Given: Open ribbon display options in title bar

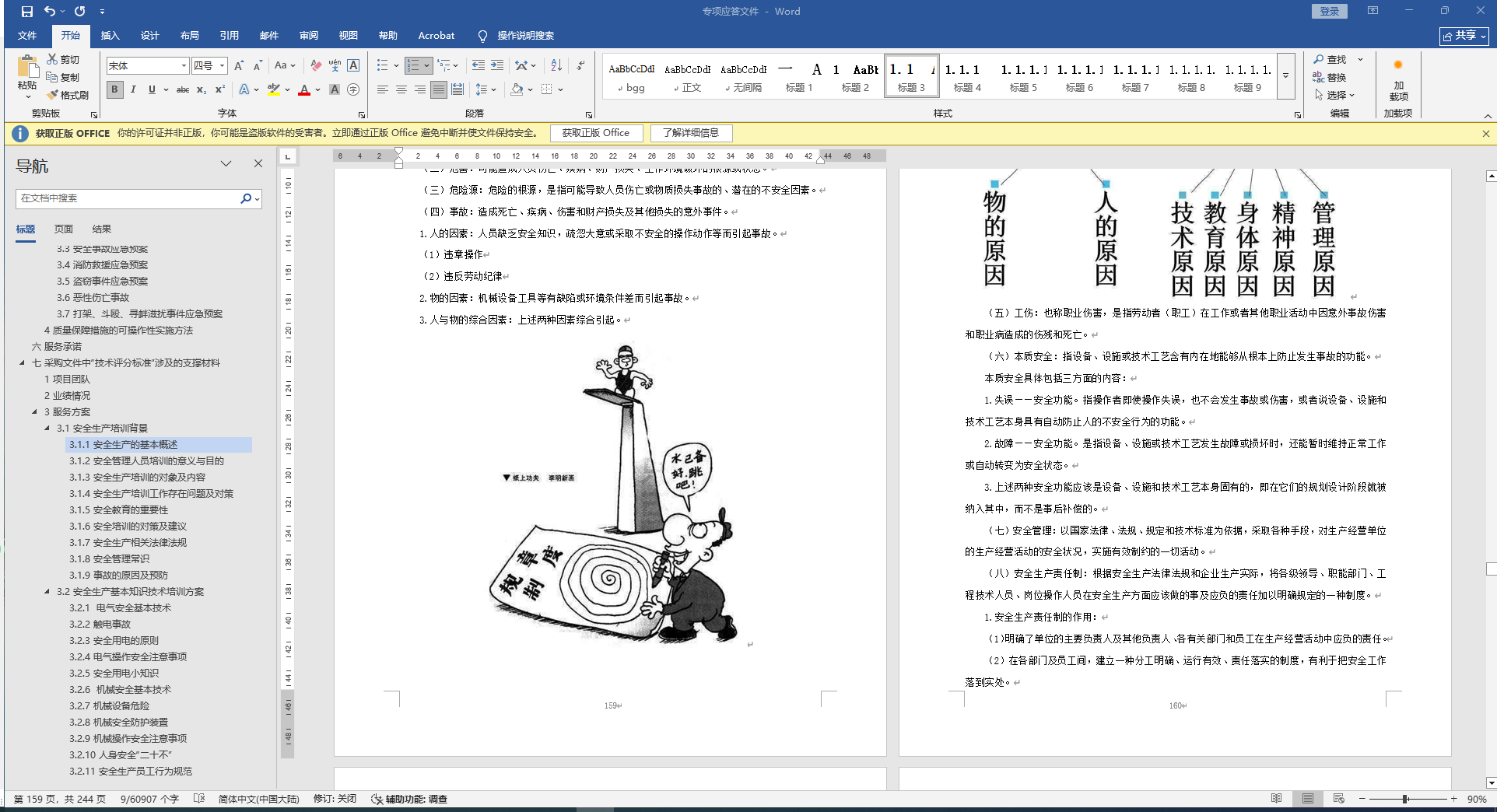Looking at the screenshot, I should coord(1373,11).
